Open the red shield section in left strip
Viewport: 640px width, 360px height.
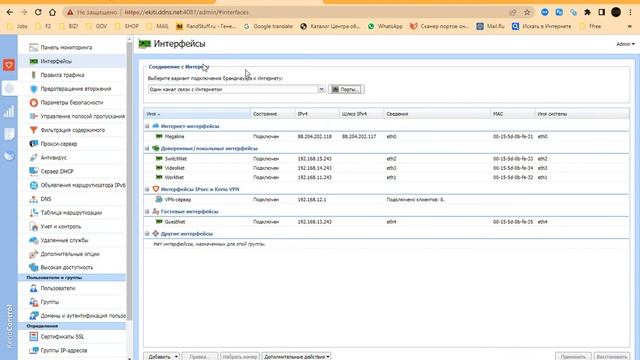pyautogui.click(x=9, y=65)
